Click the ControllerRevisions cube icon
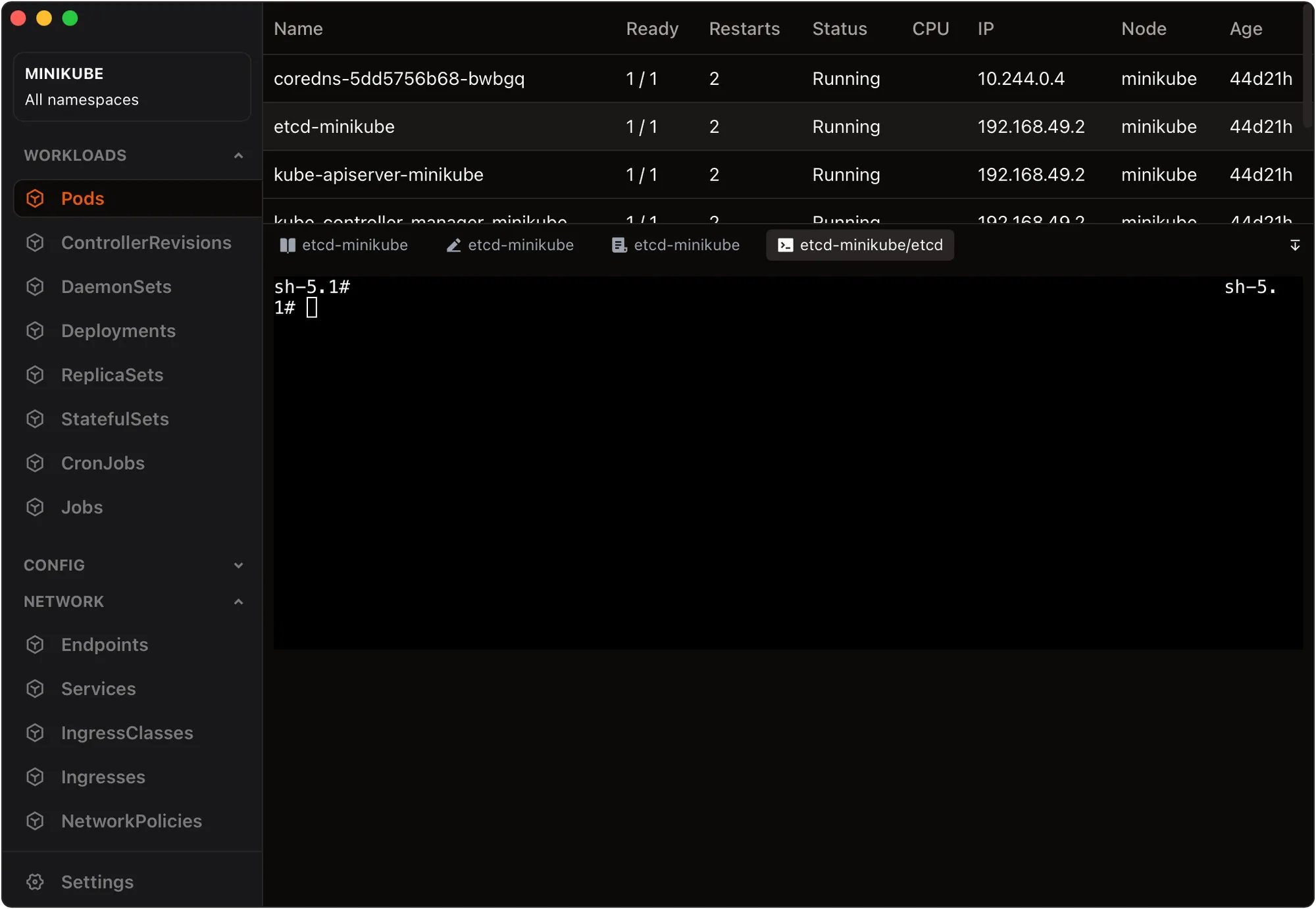The image size is (1316, 909). coord(35,242)
